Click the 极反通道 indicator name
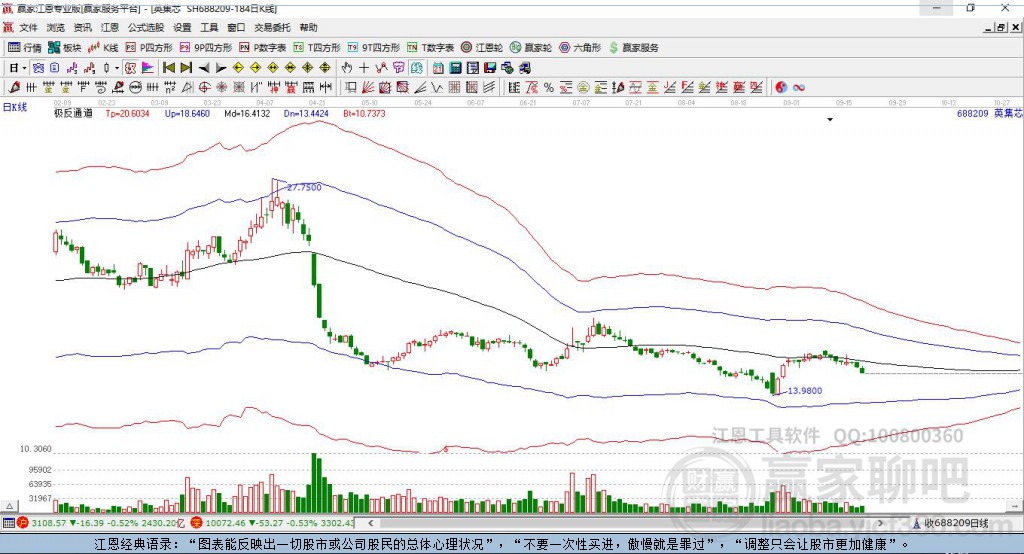1024x554 pixels. [x=73, y=113]
